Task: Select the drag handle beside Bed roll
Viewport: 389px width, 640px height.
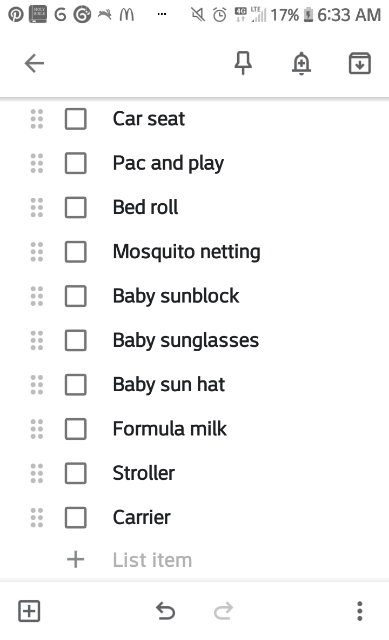Action: [37, 208]
